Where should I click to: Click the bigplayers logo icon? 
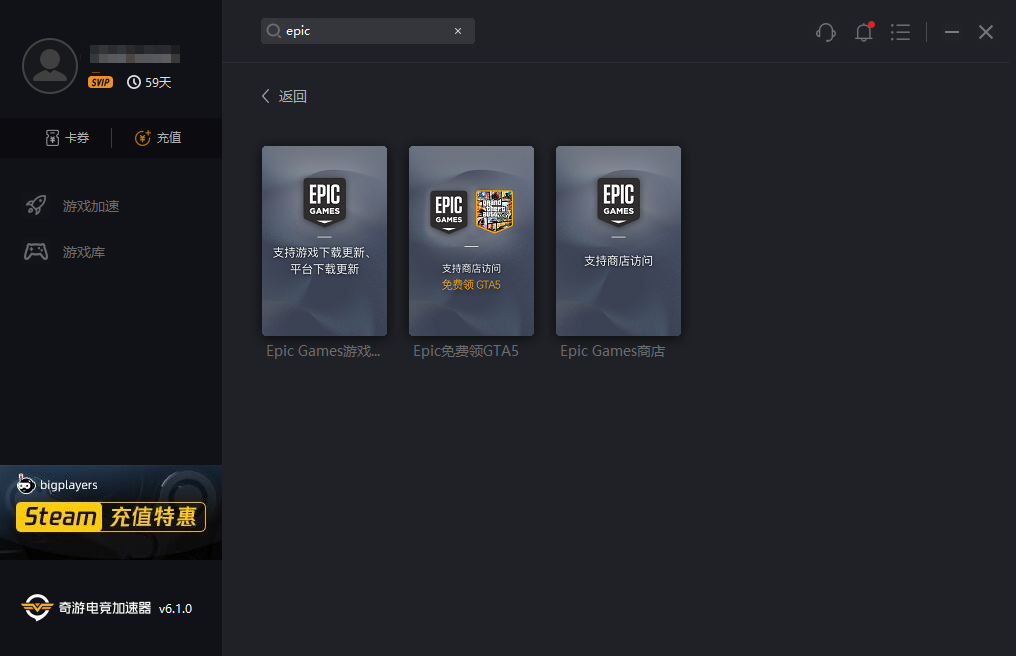point(26,484)
